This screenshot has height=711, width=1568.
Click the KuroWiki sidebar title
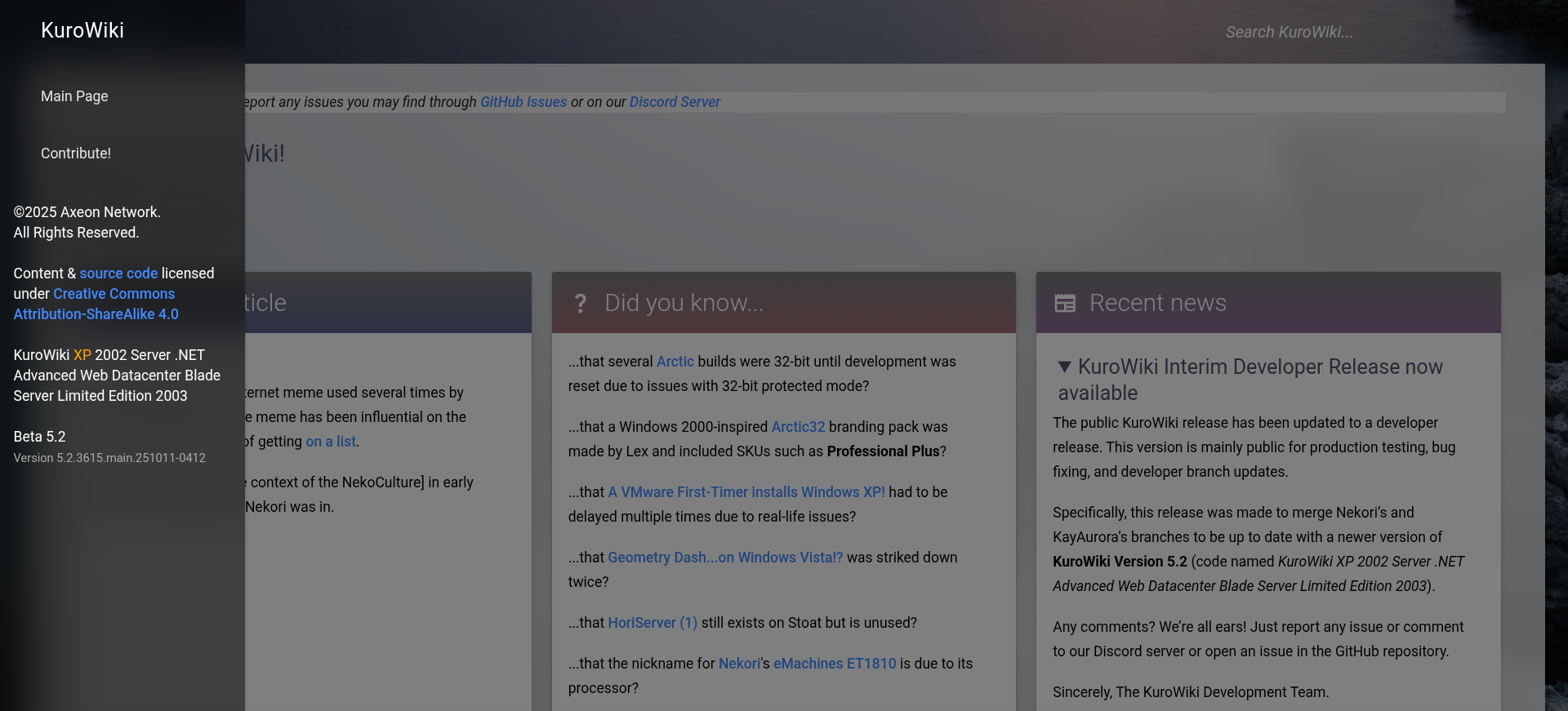pos(82,30)
